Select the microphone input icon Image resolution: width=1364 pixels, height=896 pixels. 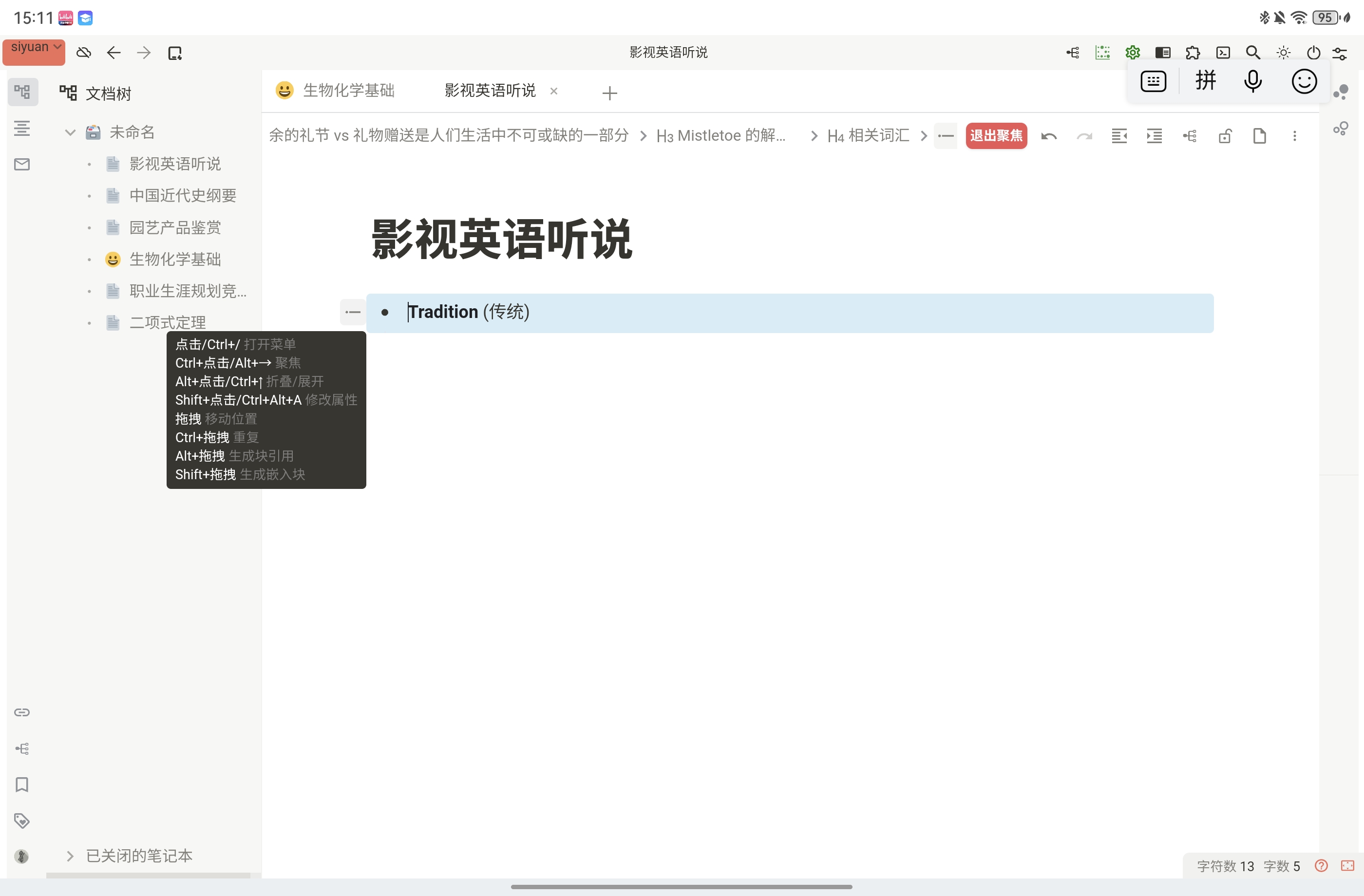coord(1253,81)
